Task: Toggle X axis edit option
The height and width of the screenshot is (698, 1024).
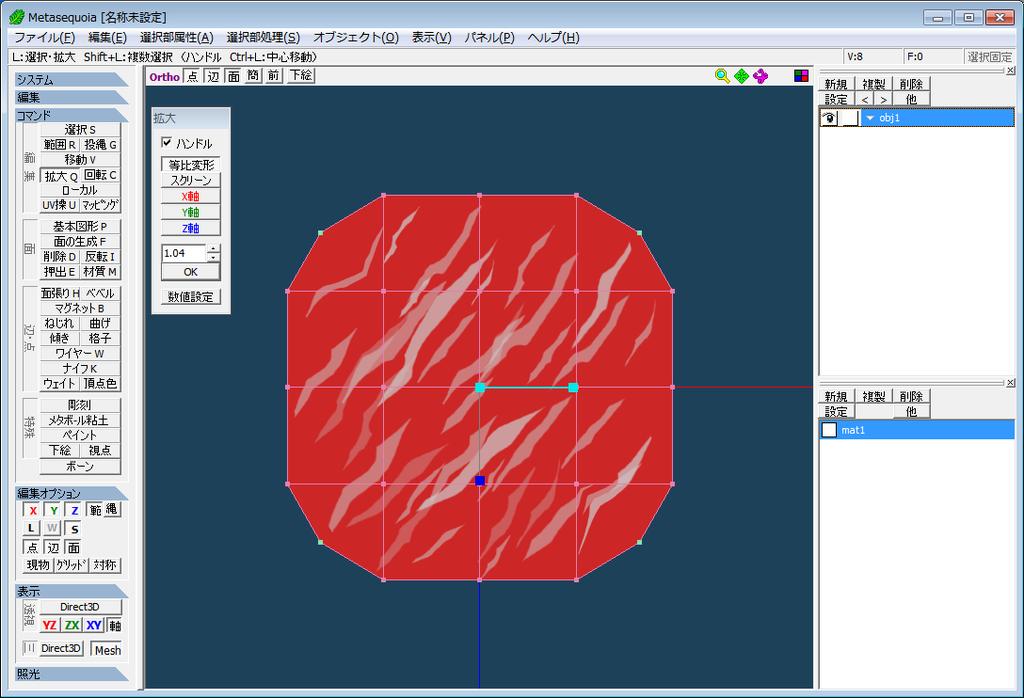Action: [33, 510]
